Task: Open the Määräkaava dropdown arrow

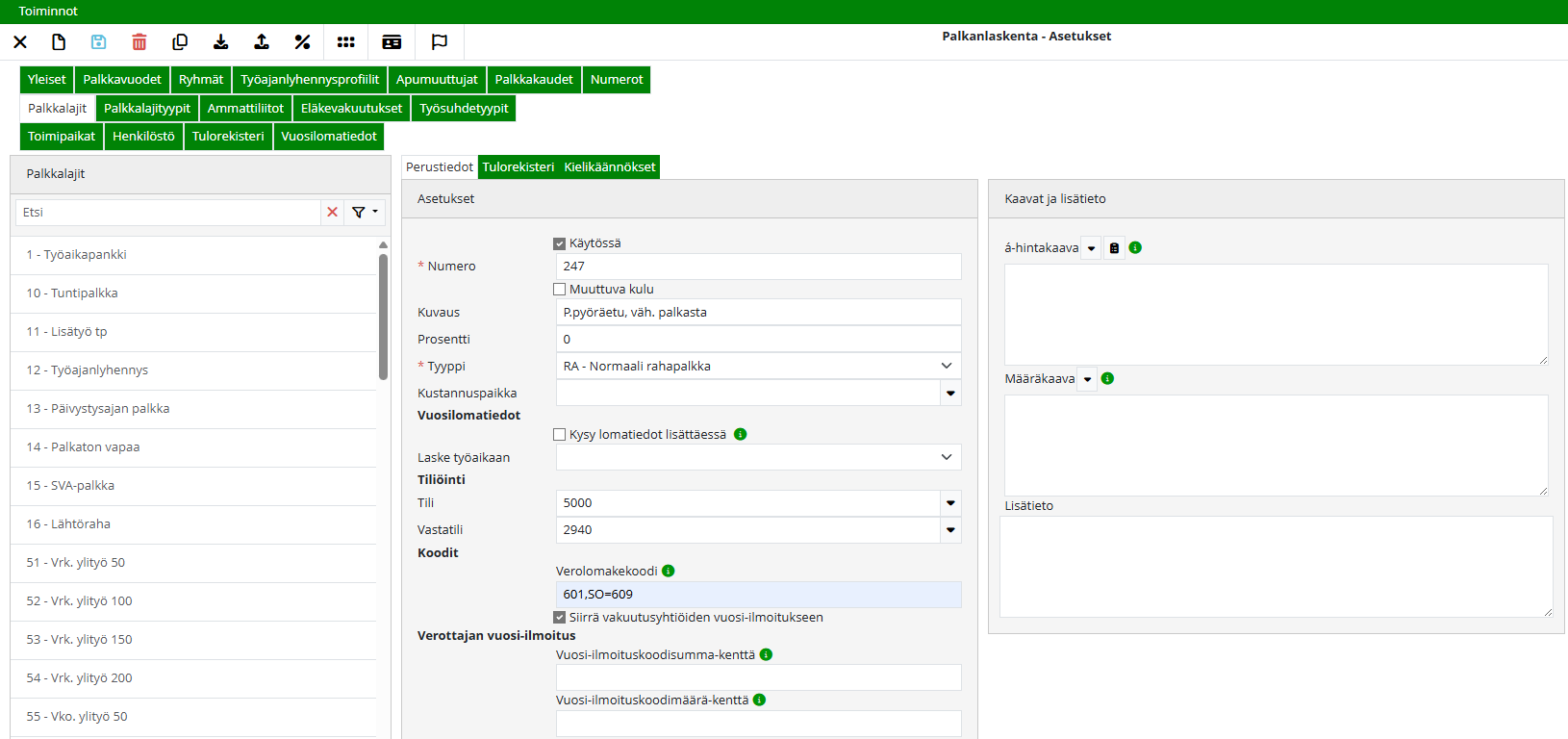Action: pos(1087,379)
